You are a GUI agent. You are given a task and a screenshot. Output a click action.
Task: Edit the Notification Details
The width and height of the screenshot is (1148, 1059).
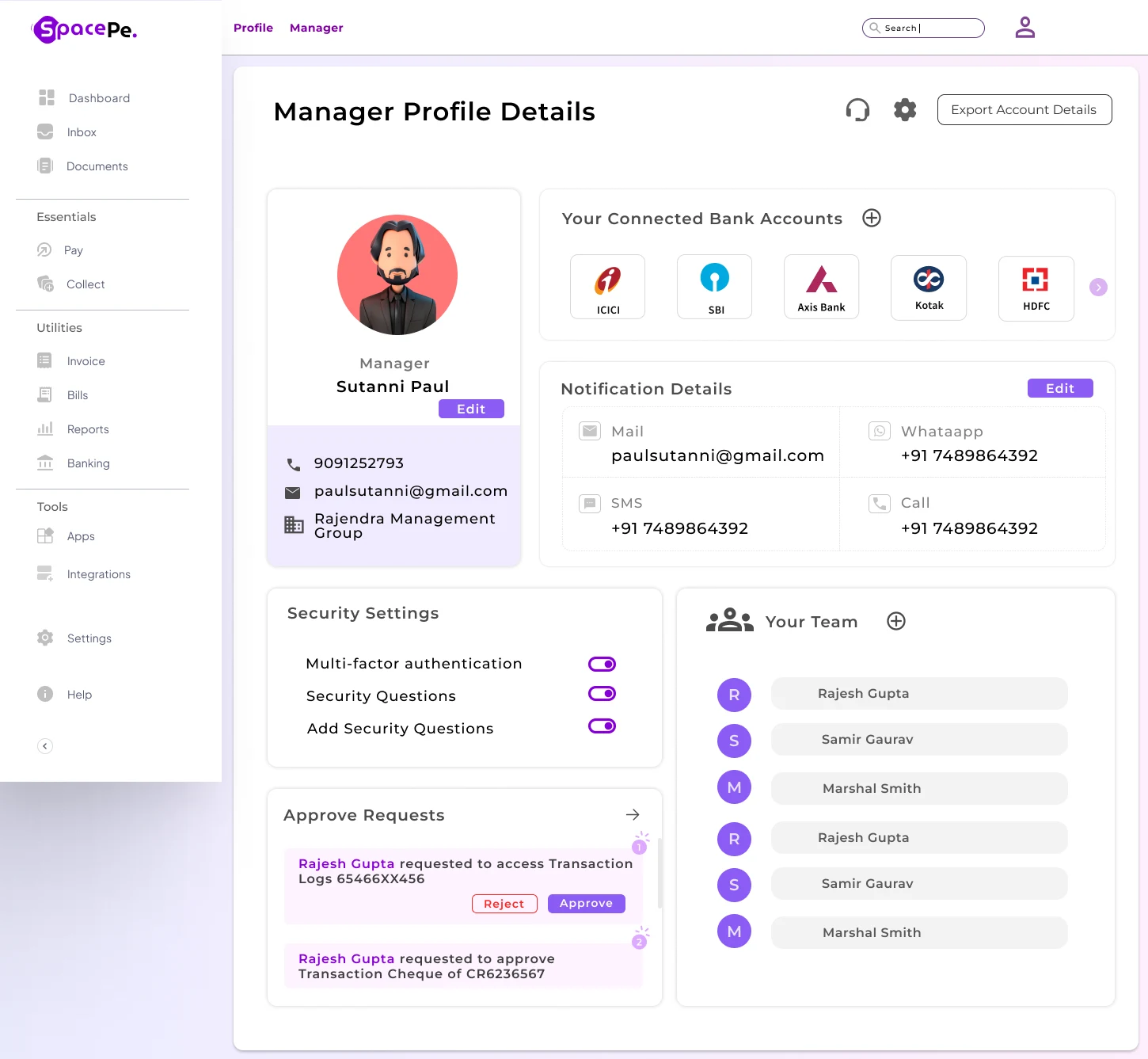[x=1060, y=388]
